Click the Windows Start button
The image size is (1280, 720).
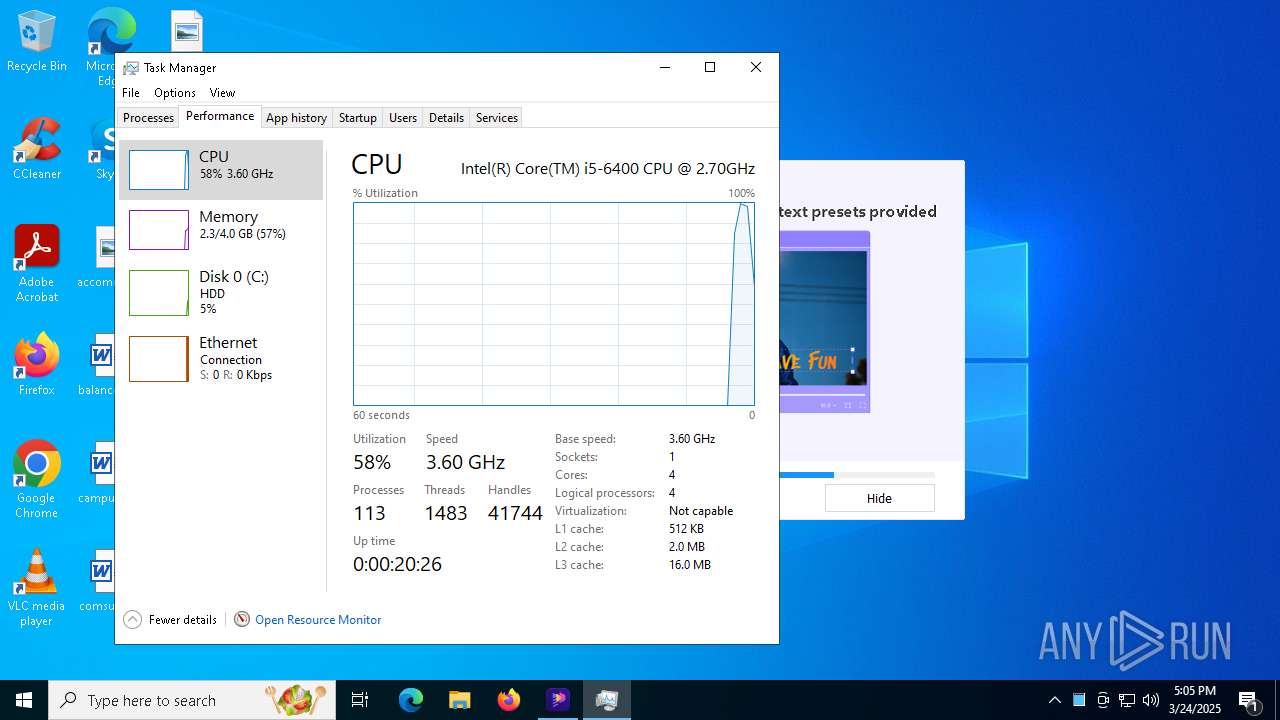pos(24,700)
